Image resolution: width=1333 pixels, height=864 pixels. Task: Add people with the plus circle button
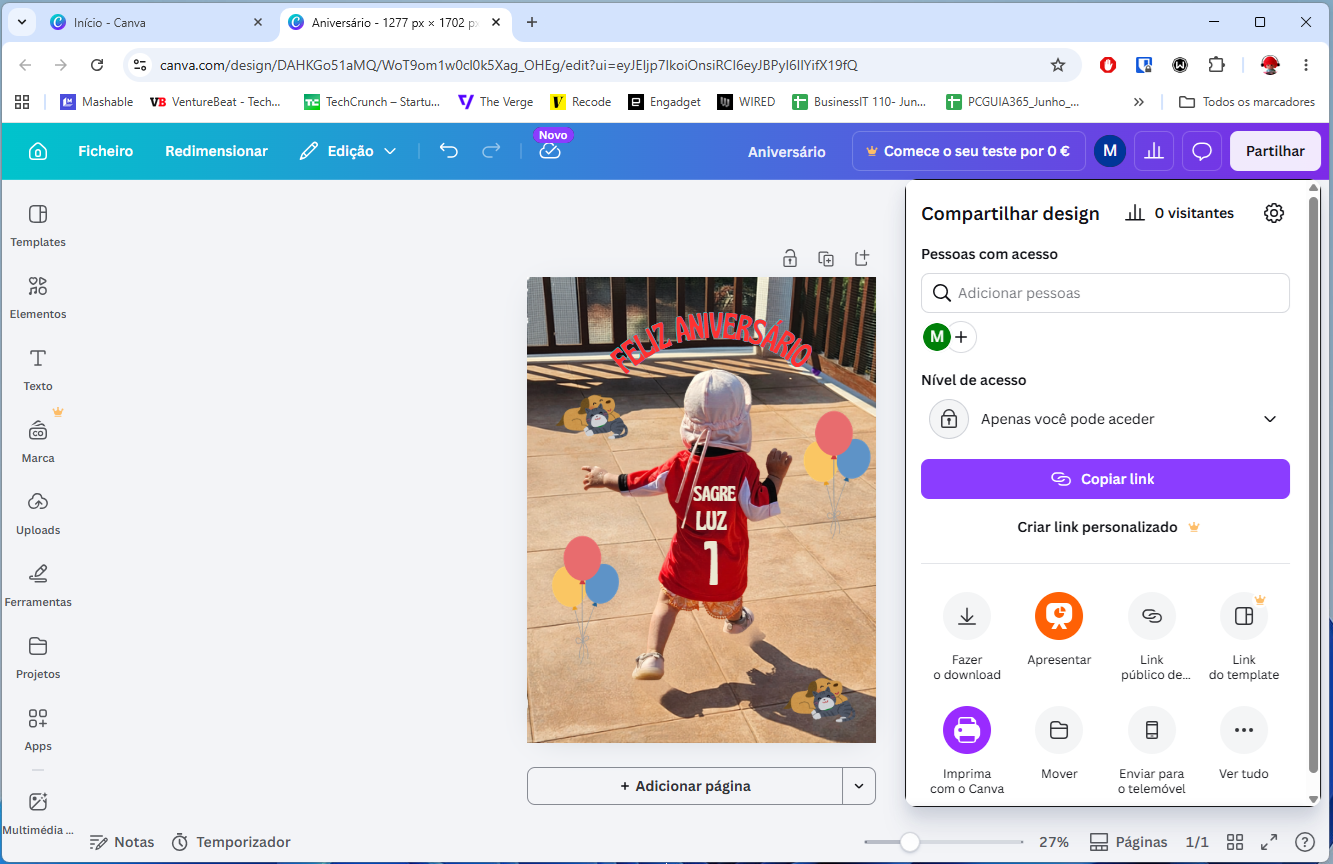tap(961, 337)
